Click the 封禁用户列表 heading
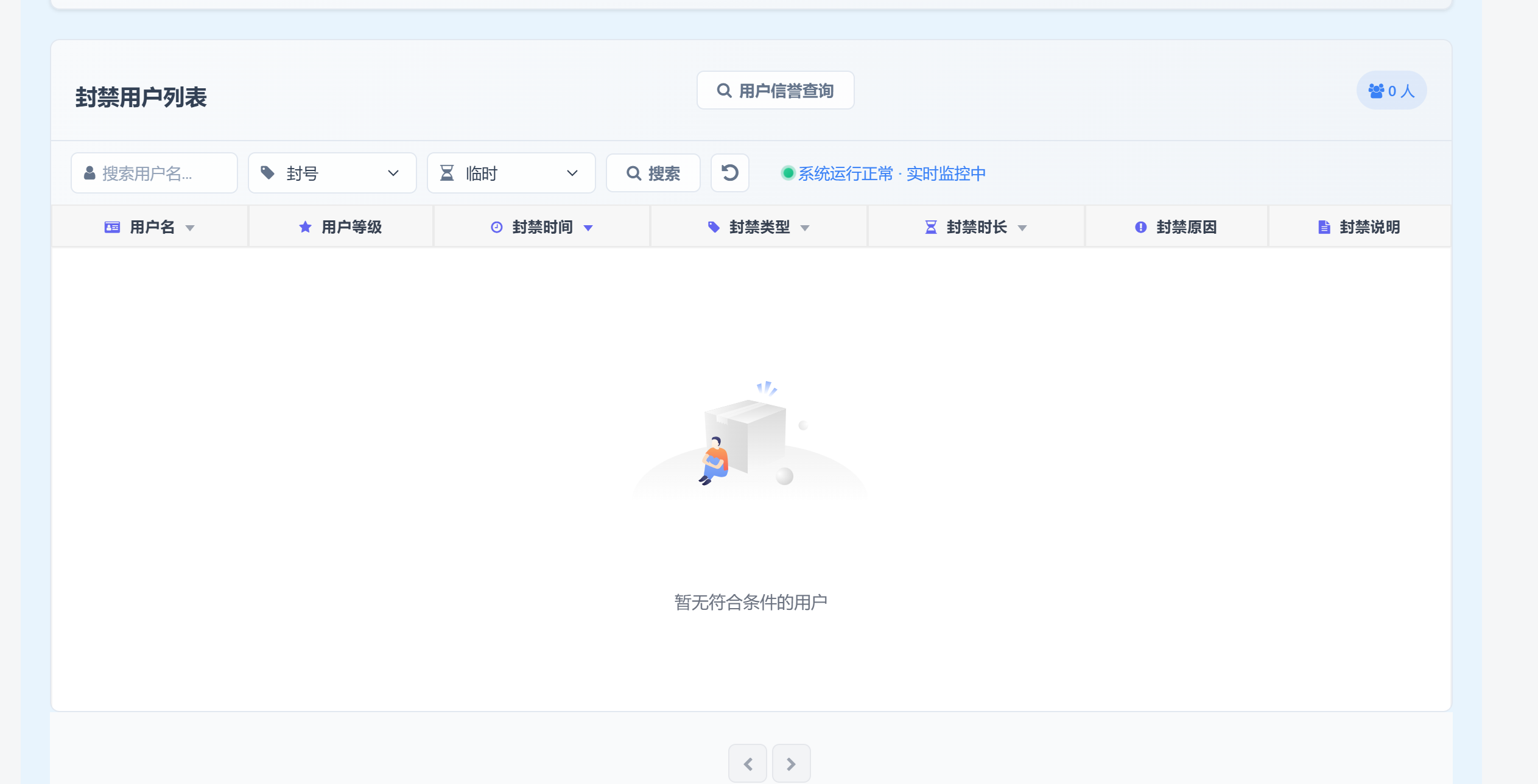1538x784 pixels. pos(141,97)
